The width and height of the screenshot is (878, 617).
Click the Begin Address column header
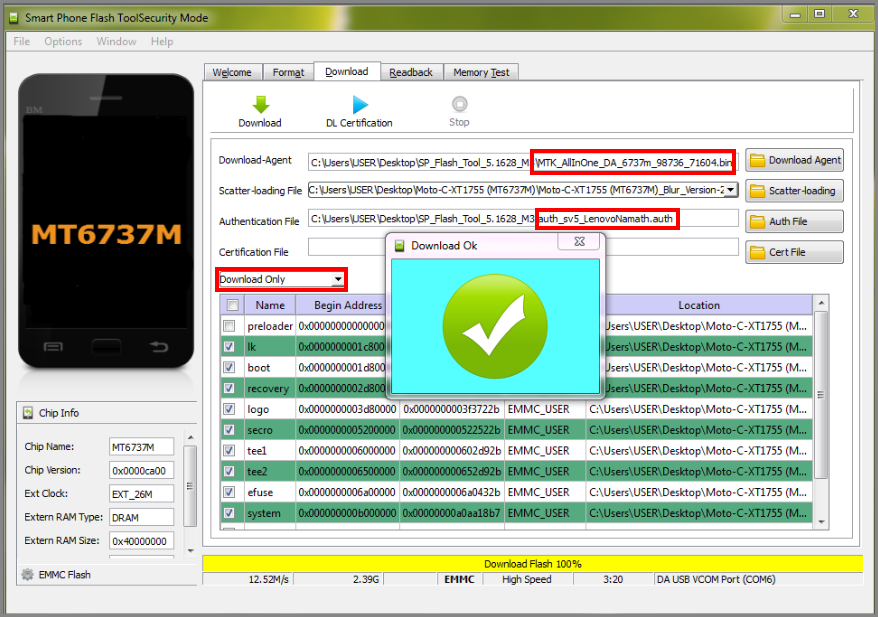pos(347,305)
